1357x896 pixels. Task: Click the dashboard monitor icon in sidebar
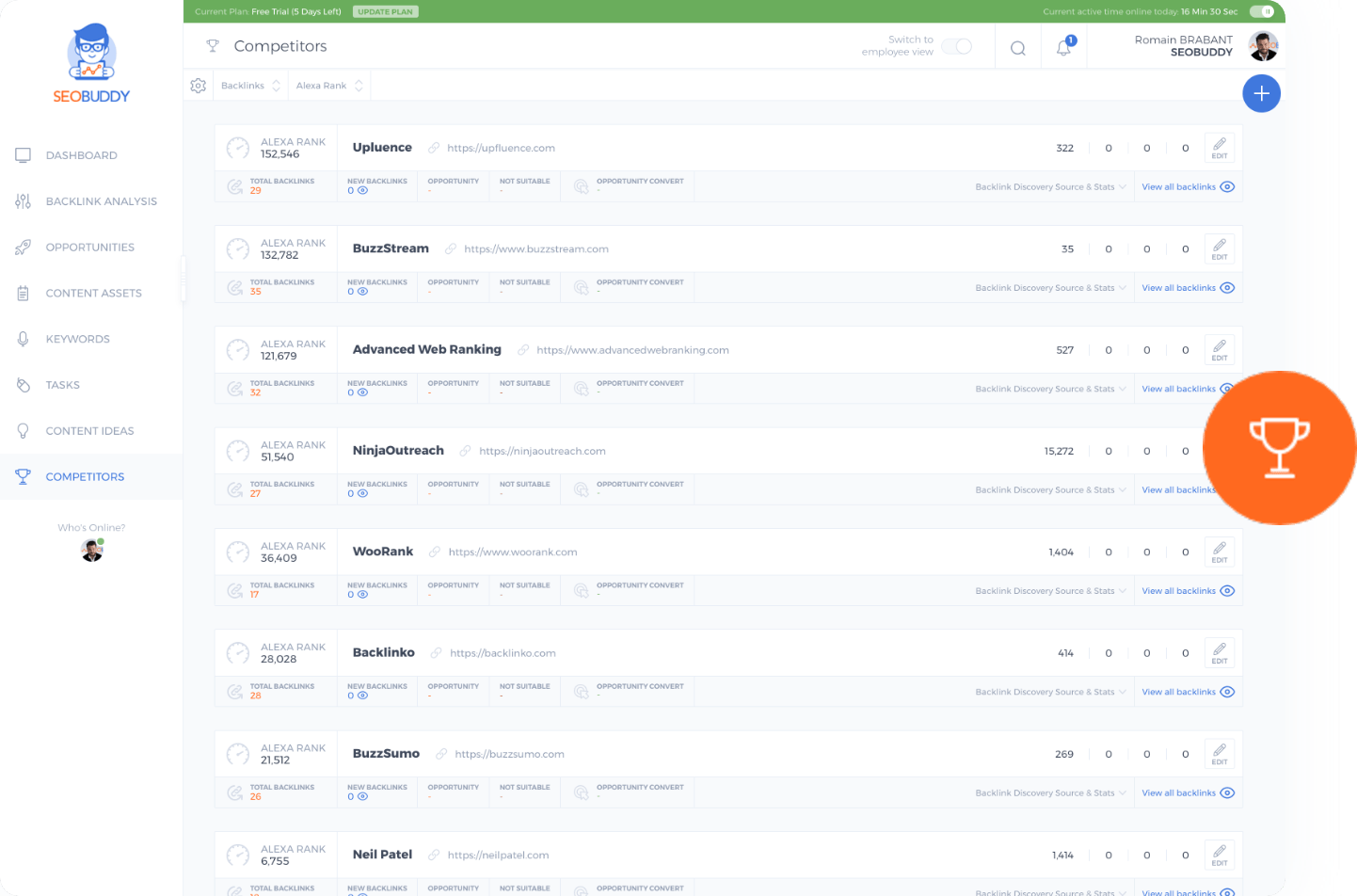pos(24,155)
